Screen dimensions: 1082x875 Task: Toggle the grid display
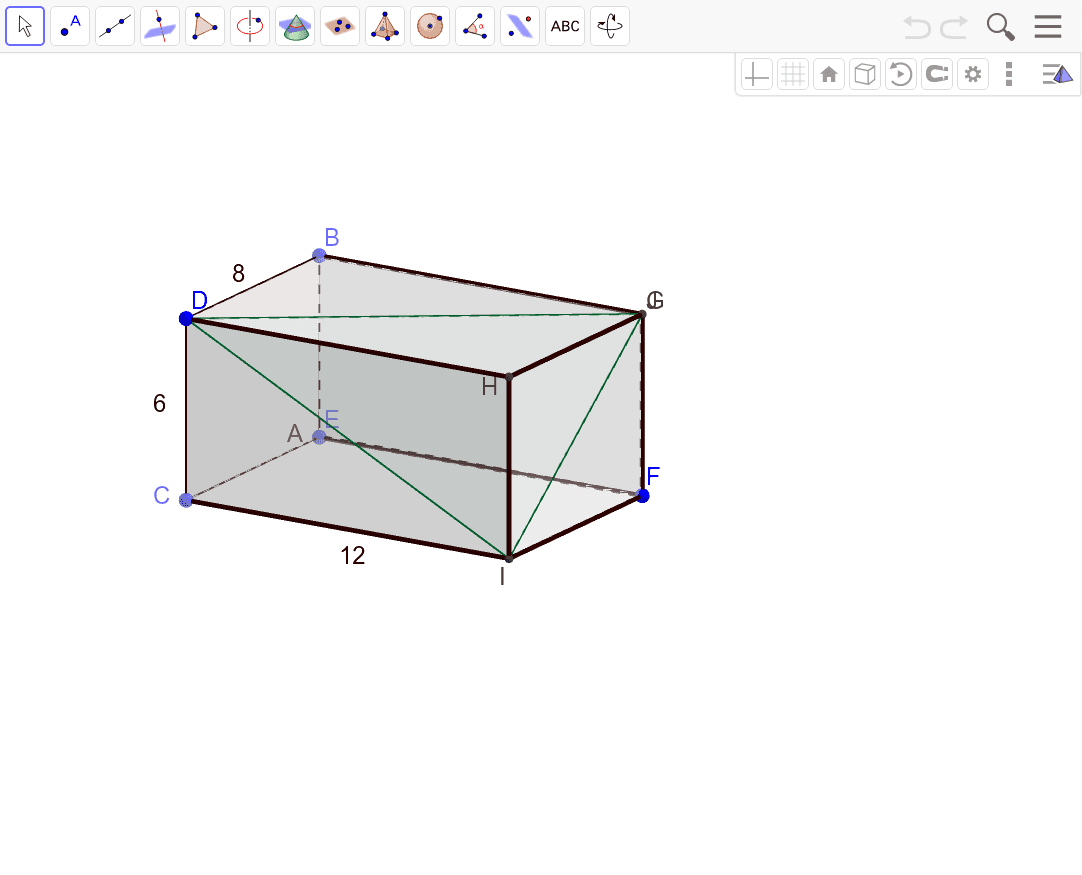coord(793,74)
